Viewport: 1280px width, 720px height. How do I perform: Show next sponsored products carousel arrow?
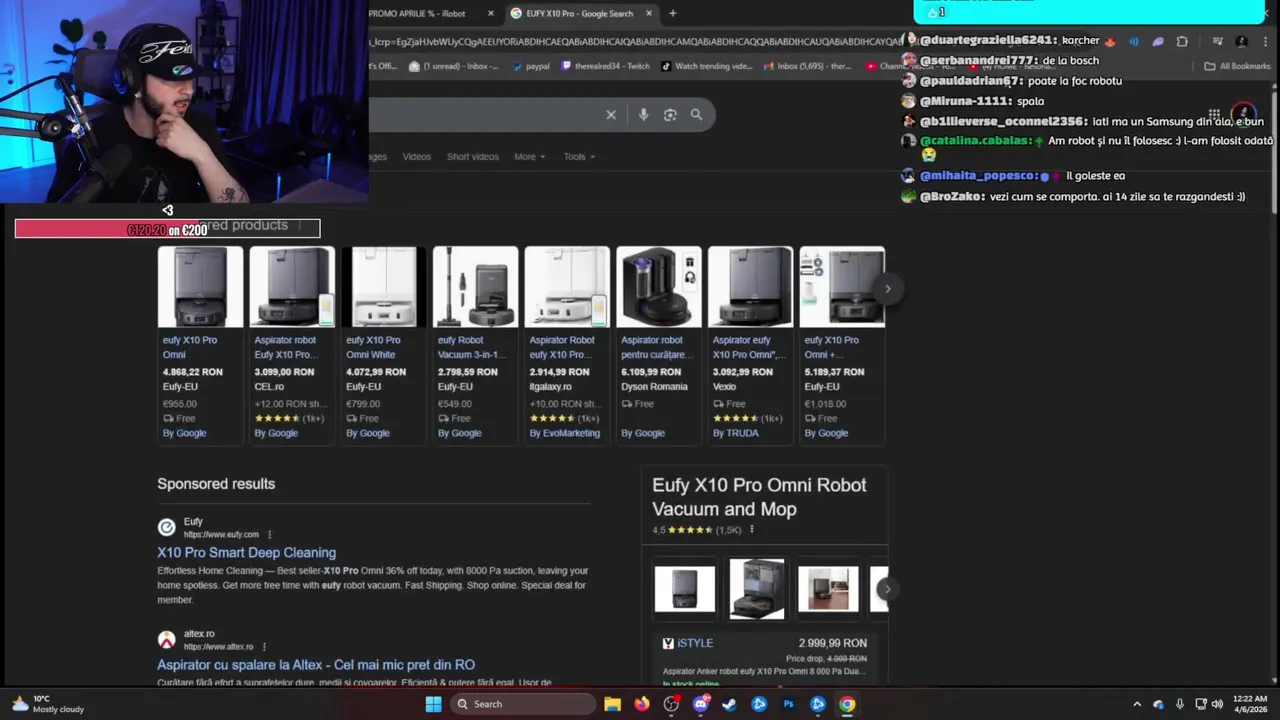[x=887, y=289]
